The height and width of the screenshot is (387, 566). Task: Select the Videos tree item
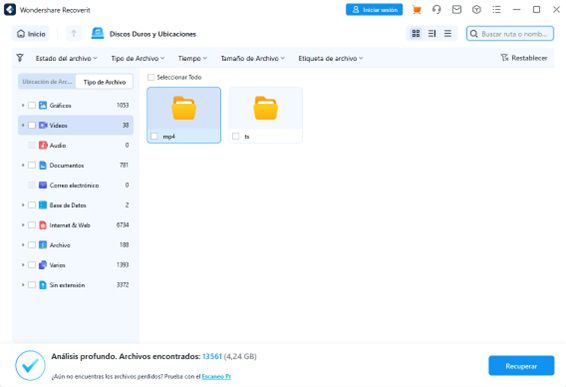[x=75, y=125]
